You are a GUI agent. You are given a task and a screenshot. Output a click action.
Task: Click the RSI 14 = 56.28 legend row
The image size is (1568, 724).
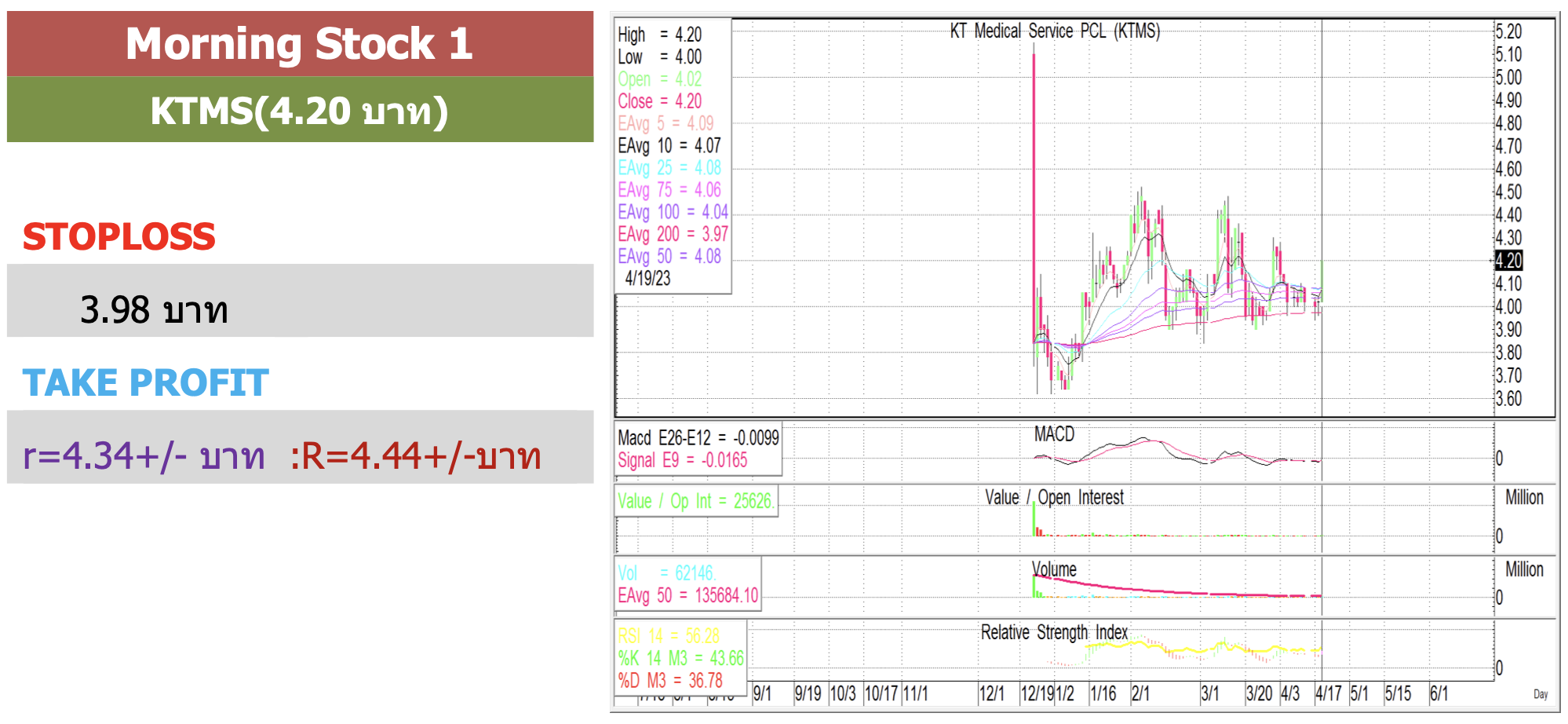(x=669, y=636)
